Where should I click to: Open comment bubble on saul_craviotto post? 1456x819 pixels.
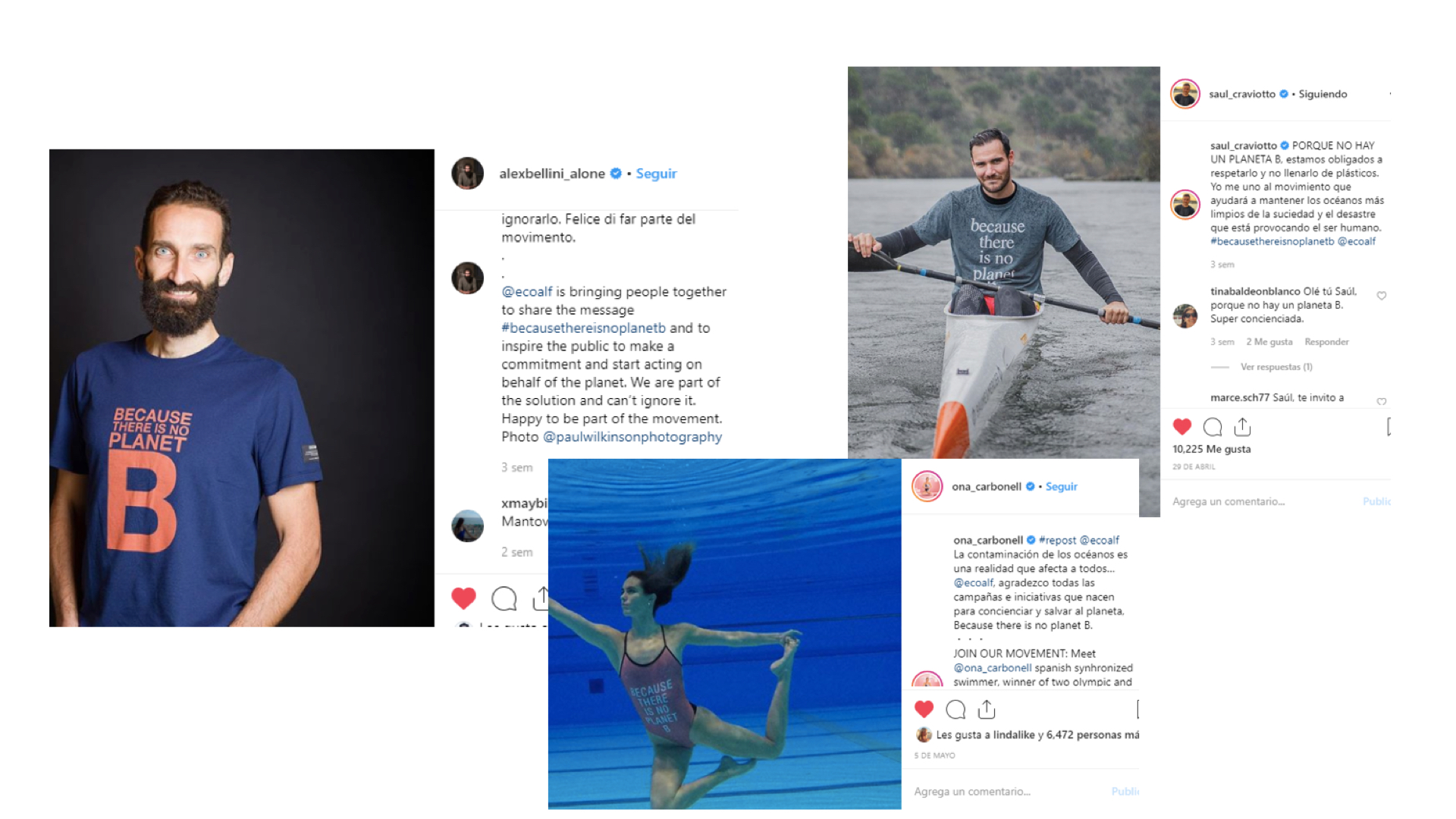(1213, 427)
